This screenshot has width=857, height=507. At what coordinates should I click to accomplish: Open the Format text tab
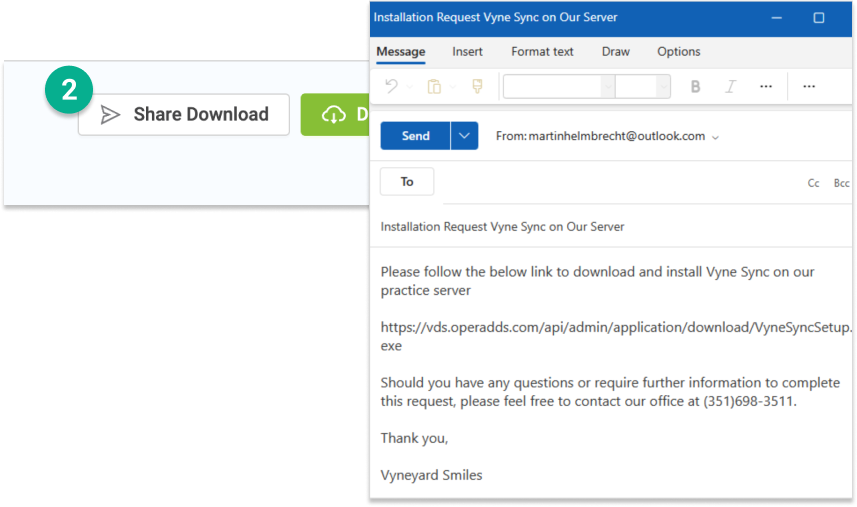[542, 52]
